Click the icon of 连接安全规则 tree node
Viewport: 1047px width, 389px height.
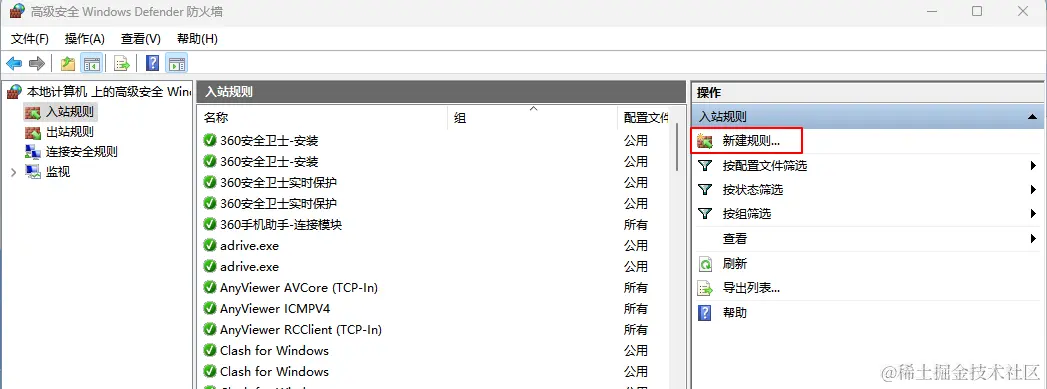(x=33, y=151)
